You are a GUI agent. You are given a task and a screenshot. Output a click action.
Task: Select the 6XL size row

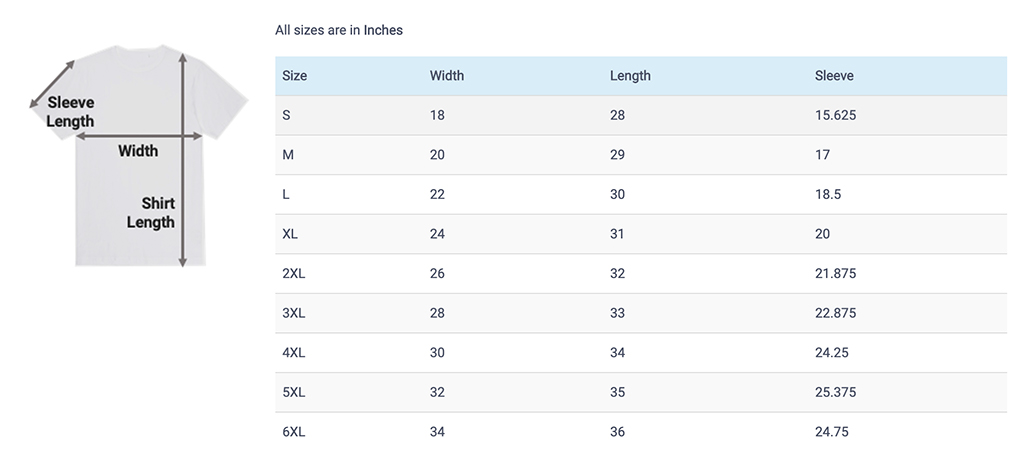[x=294, y=432]
